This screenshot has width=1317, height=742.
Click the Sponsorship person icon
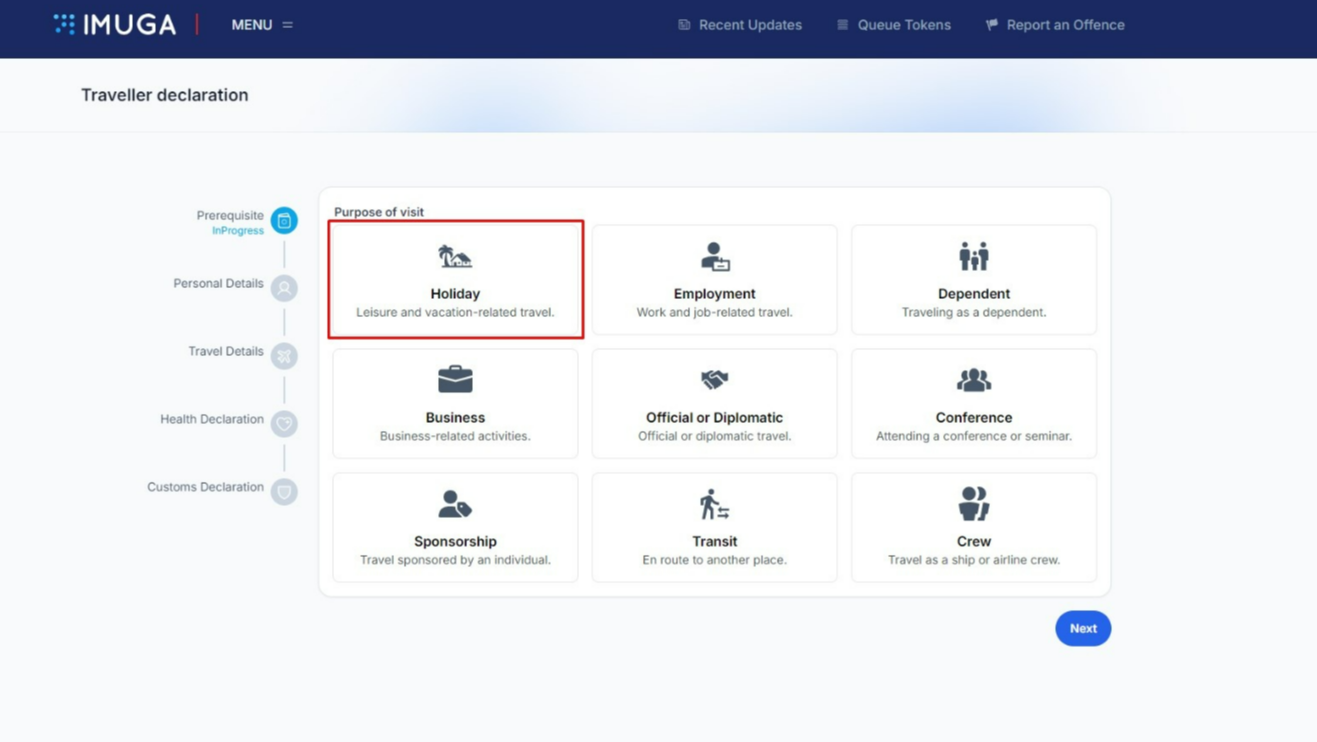click(455, 504)
